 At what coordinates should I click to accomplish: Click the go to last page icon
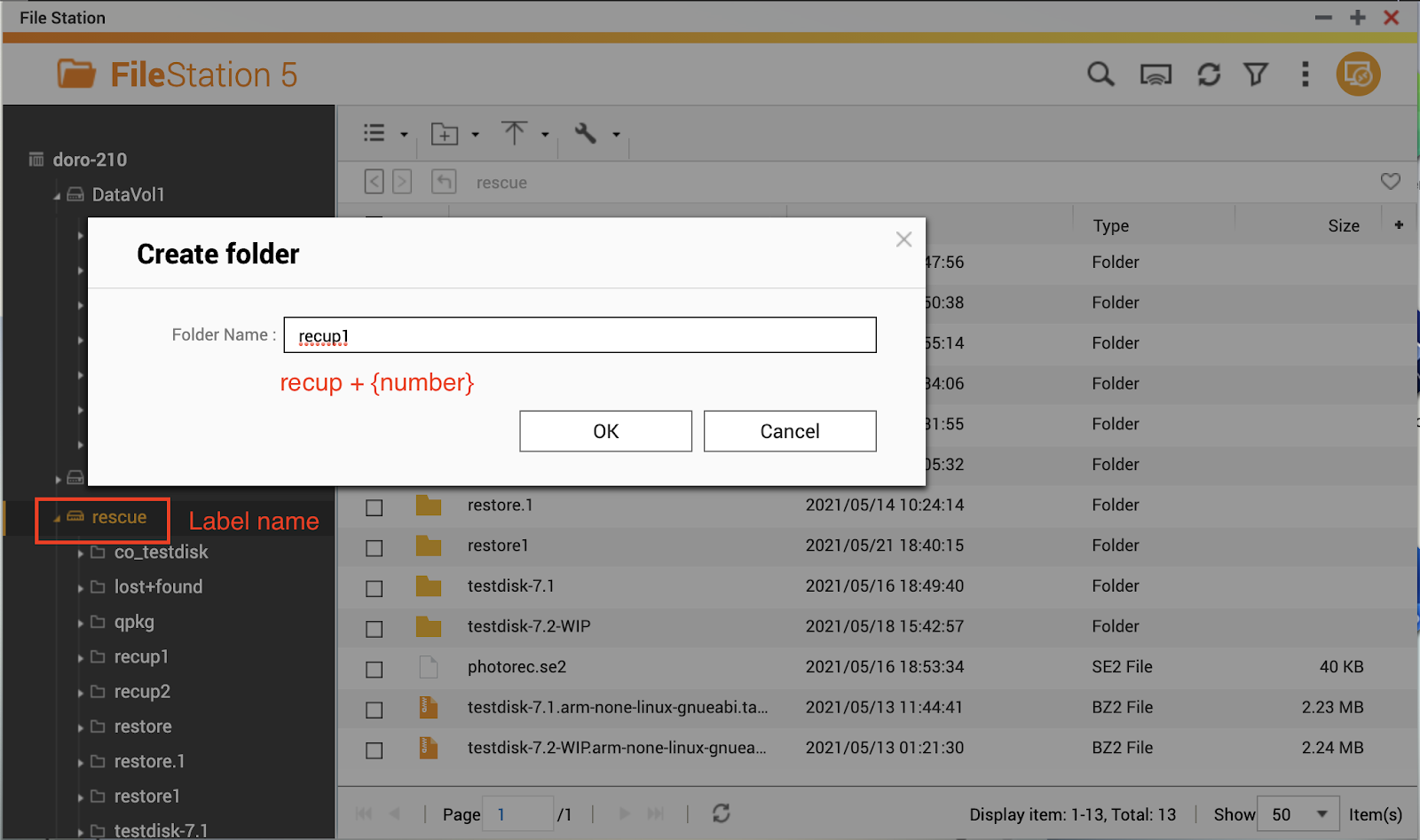click(x=655, y=813)
